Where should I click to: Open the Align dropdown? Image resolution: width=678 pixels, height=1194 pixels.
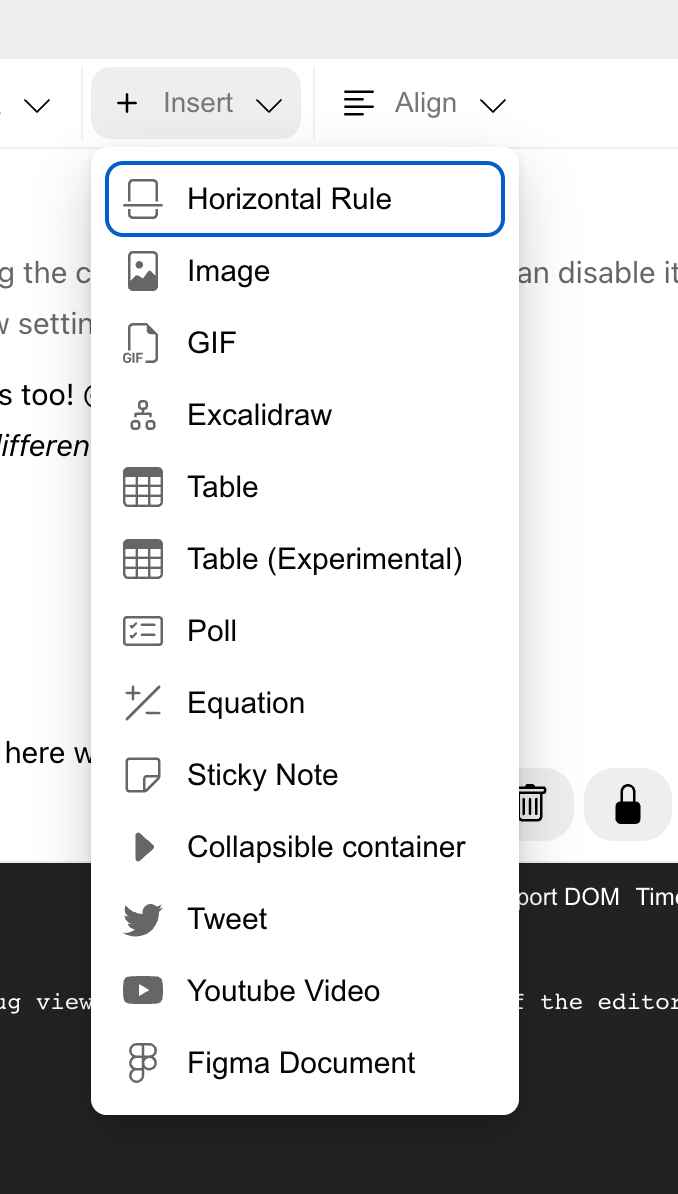click(425, 103)
